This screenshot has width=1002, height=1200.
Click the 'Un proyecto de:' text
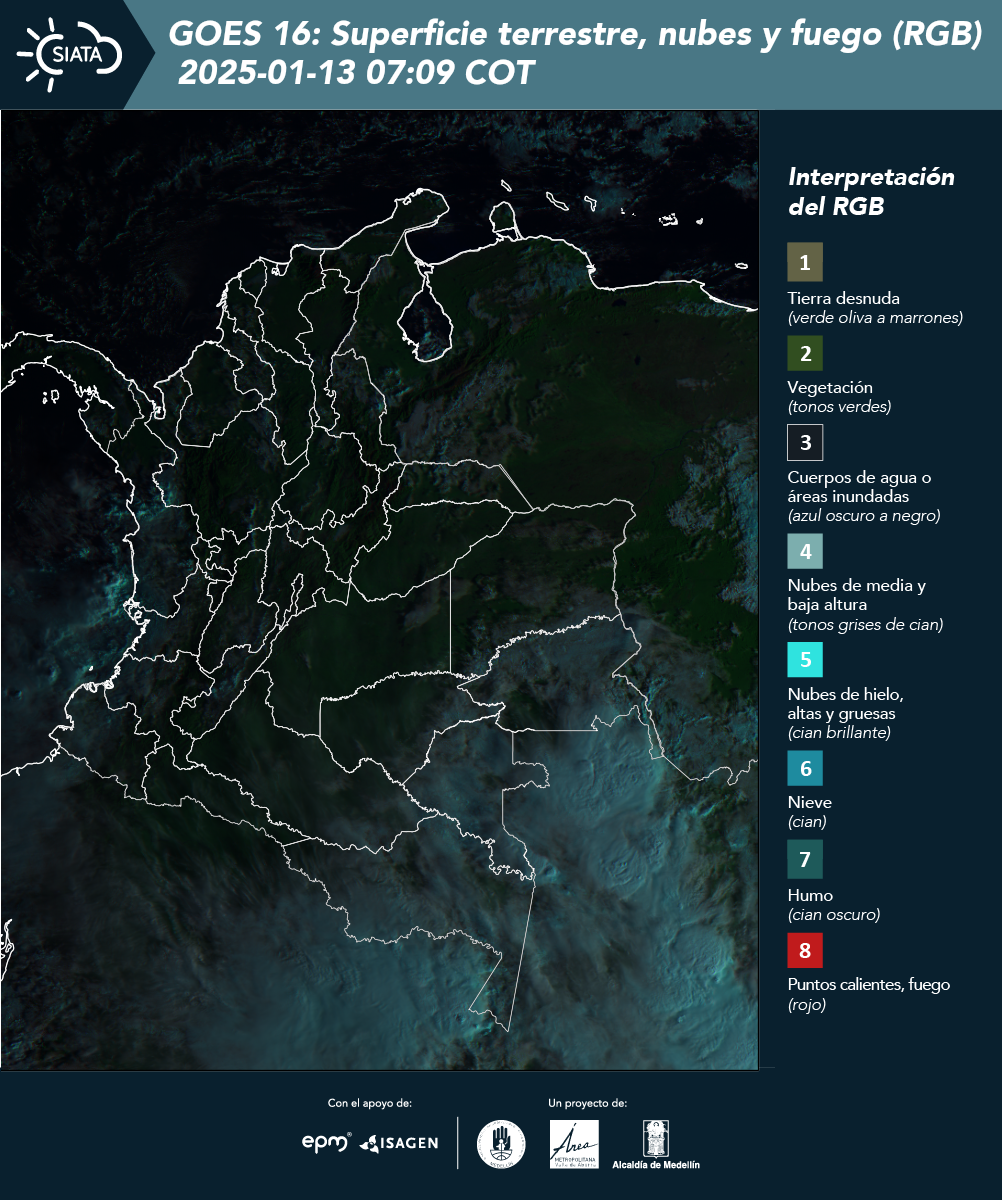click(588, 1103)
